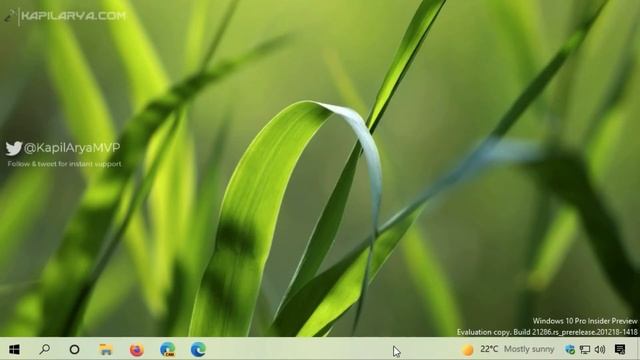Image resolution: width=640 pixels, height=360 pixels.
Task: Open Microsoft Edge Canary from taskbar
Action: (168, 350)
